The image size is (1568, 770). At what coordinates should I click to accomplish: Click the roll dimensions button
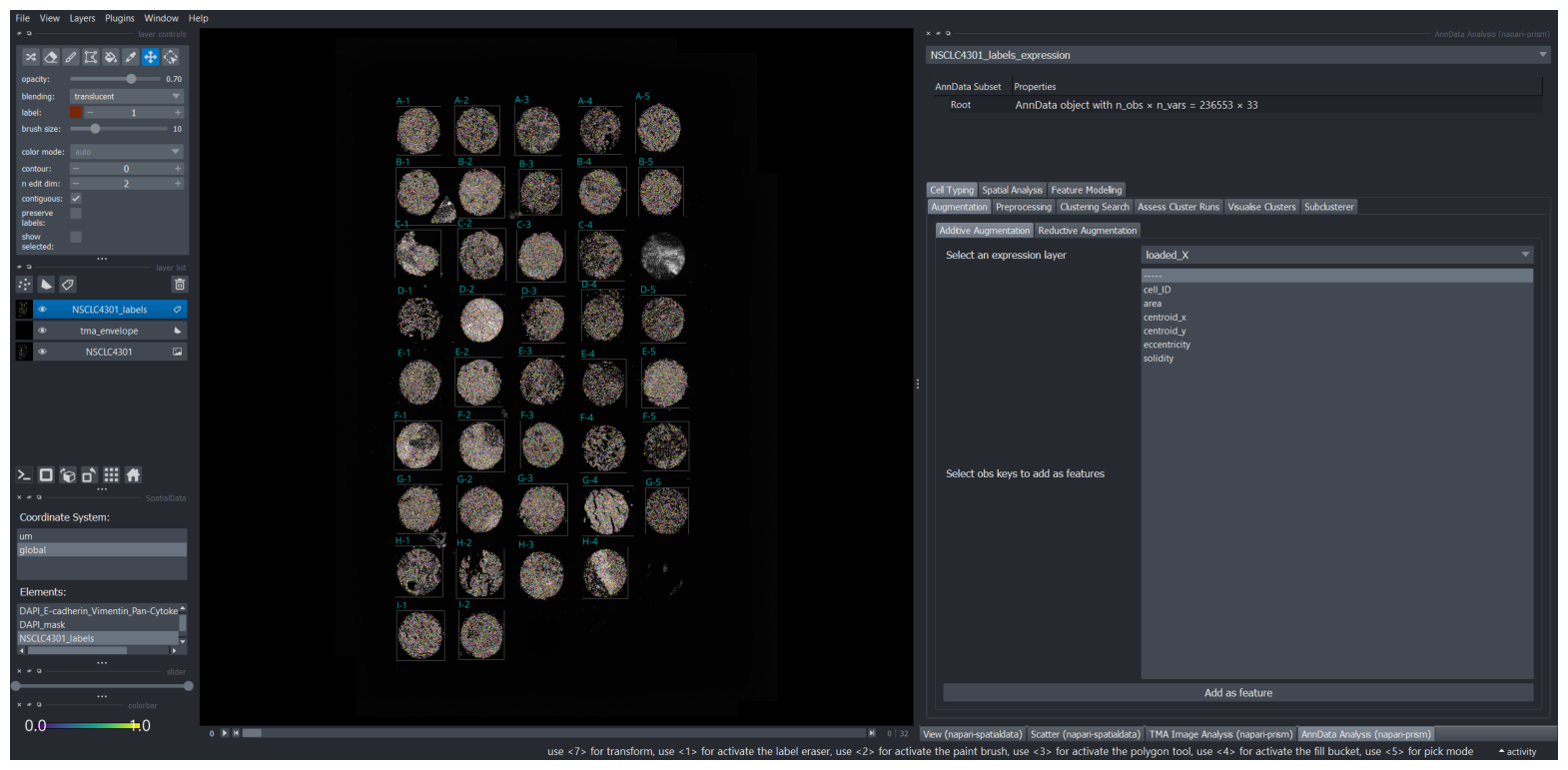[68, 475]
